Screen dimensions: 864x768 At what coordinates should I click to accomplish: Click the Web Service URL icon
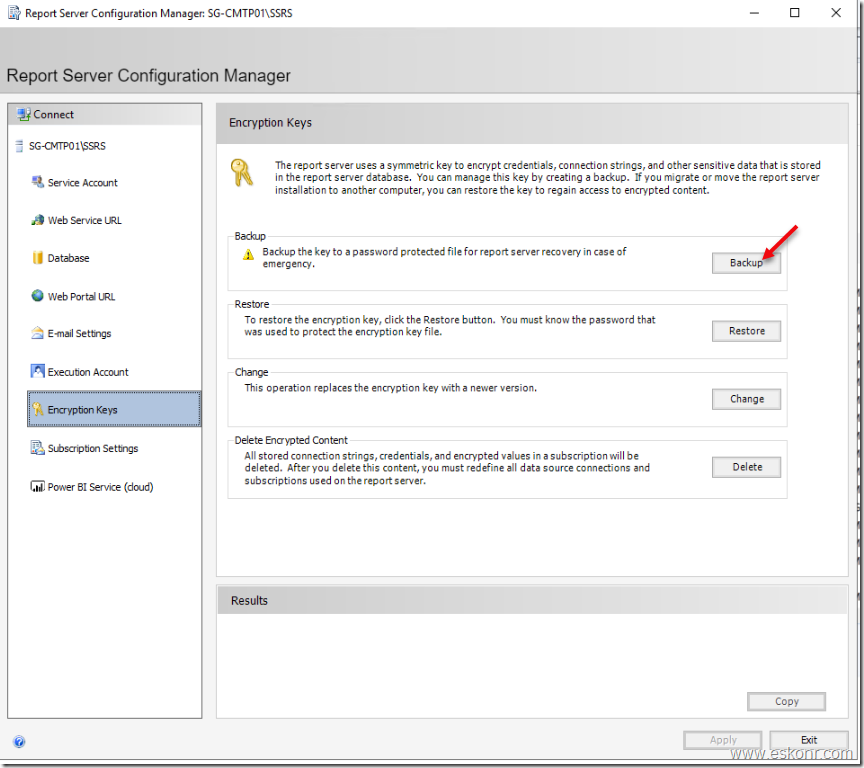(37, 220)
